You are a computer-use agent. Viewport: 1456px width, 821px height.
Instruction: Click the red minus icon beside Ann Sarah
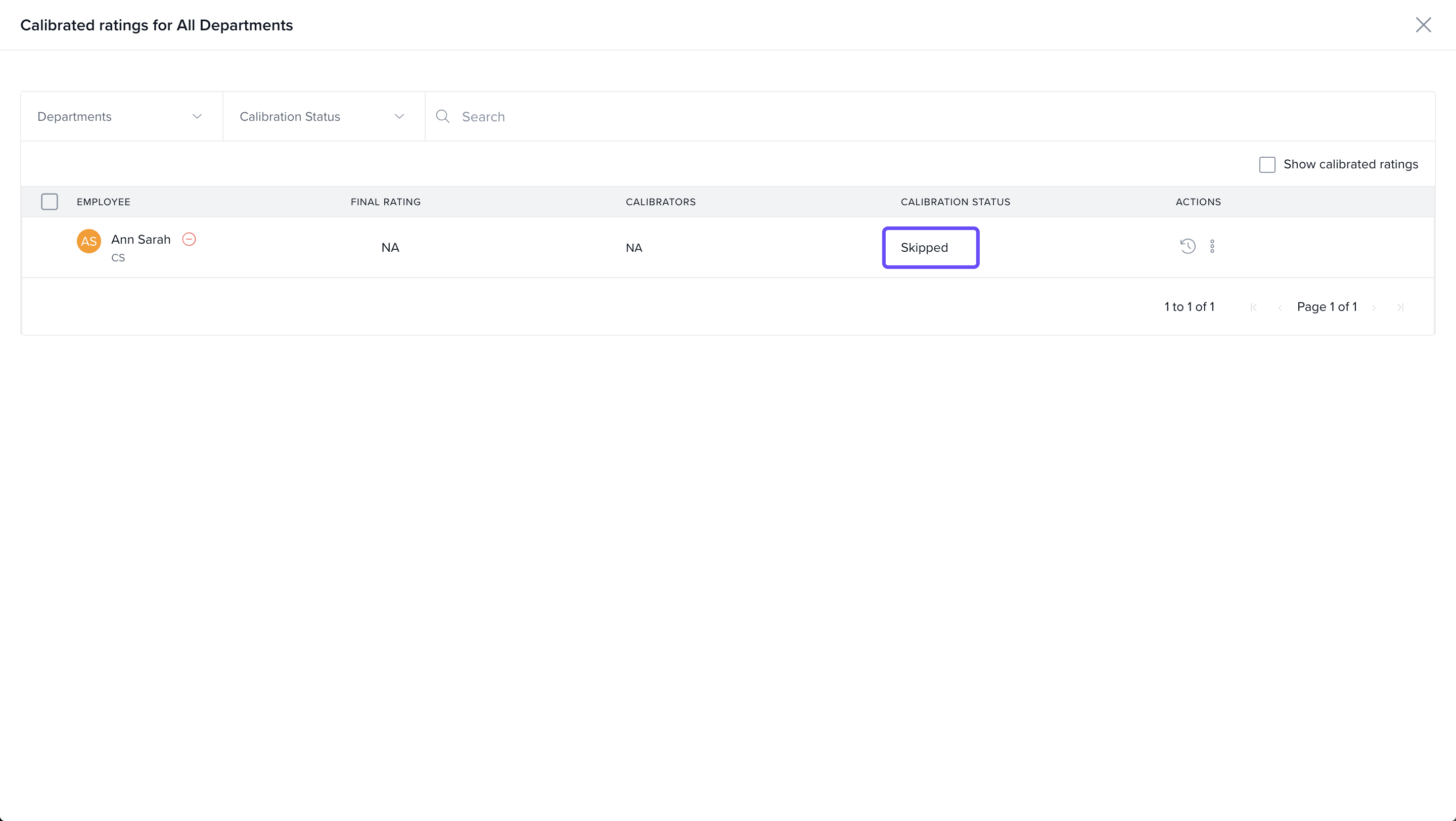tap(189, 240)
